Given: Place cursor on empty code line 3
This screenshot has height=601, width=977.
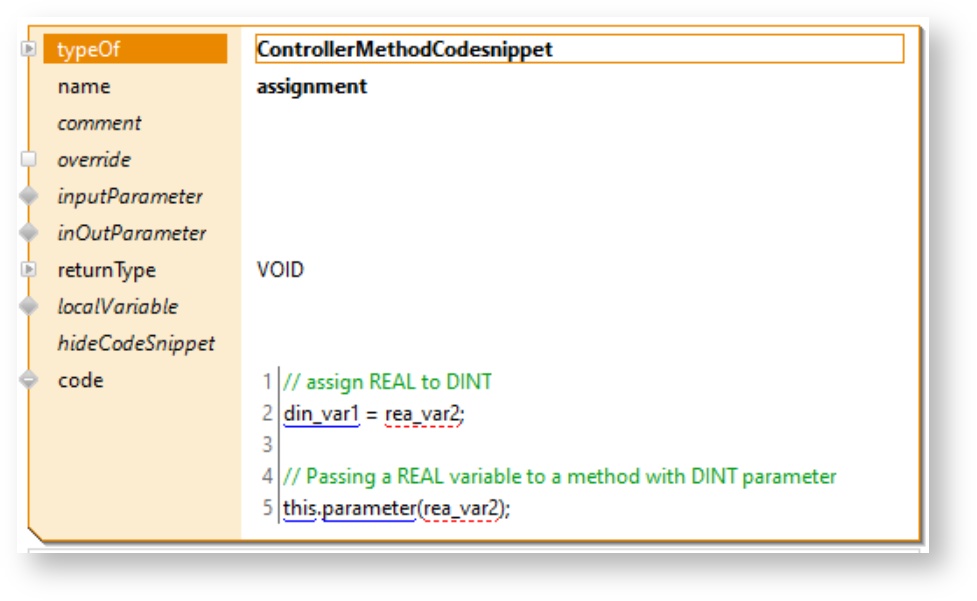Looking at the screenshot, I should 400,444.
